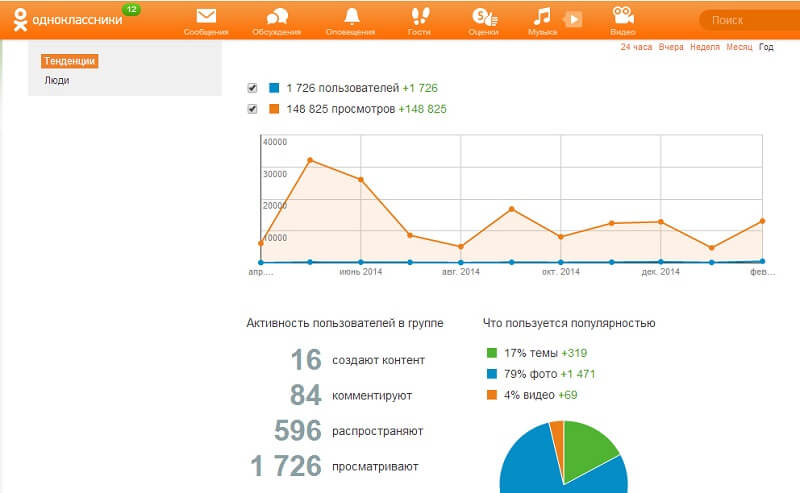Uncheck the просмотров views checkbox

(x=252, y=109)
